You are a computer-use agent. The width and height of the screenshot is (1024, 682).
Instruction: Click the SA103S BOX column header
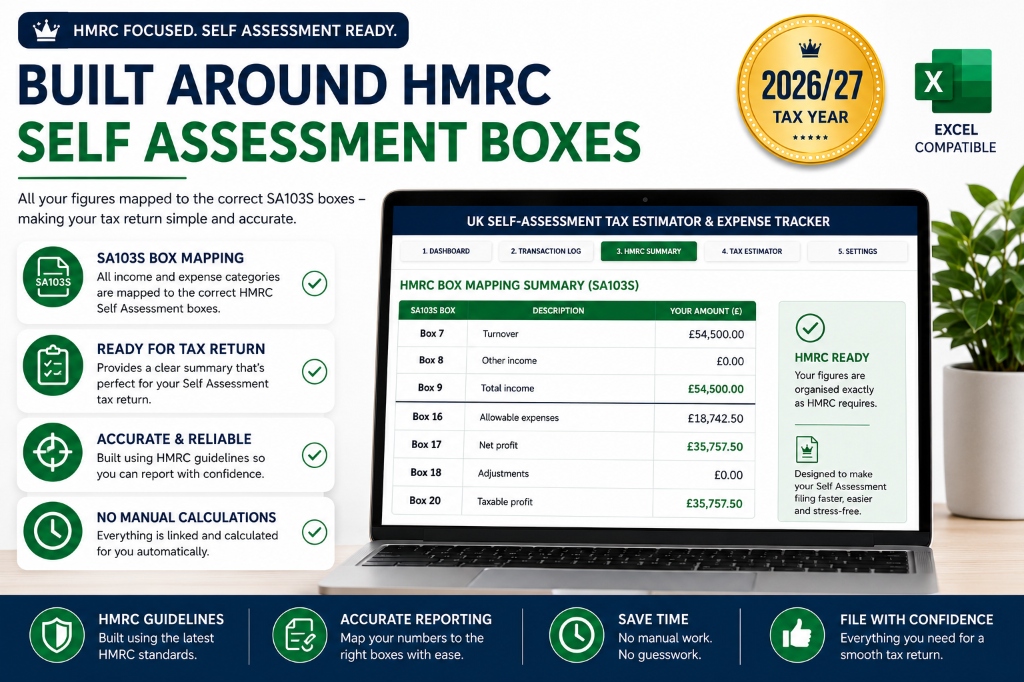[x=433, y=311]
